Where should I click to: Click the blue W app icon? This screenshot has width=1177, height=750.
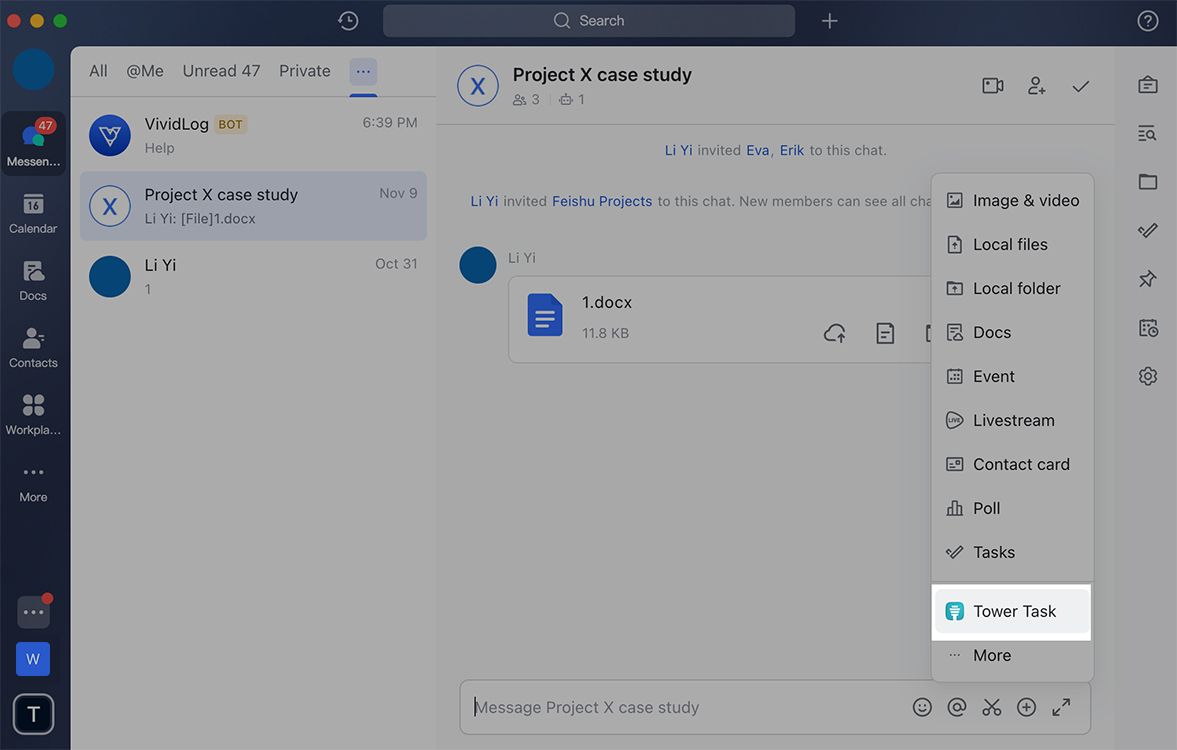[33, 659]
